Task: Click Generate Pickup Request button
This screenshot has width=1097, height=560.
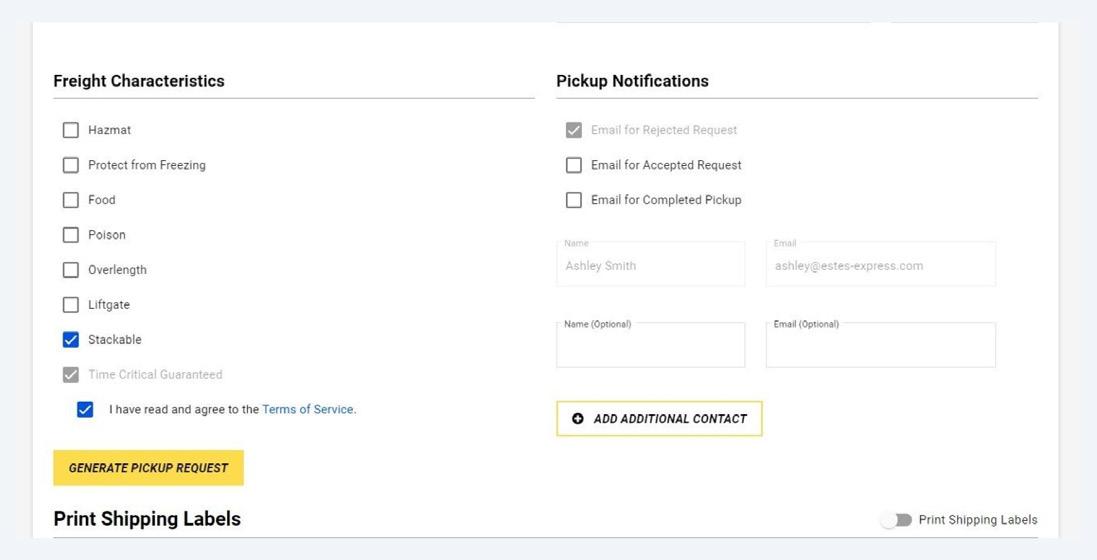Action: (148, 468)
